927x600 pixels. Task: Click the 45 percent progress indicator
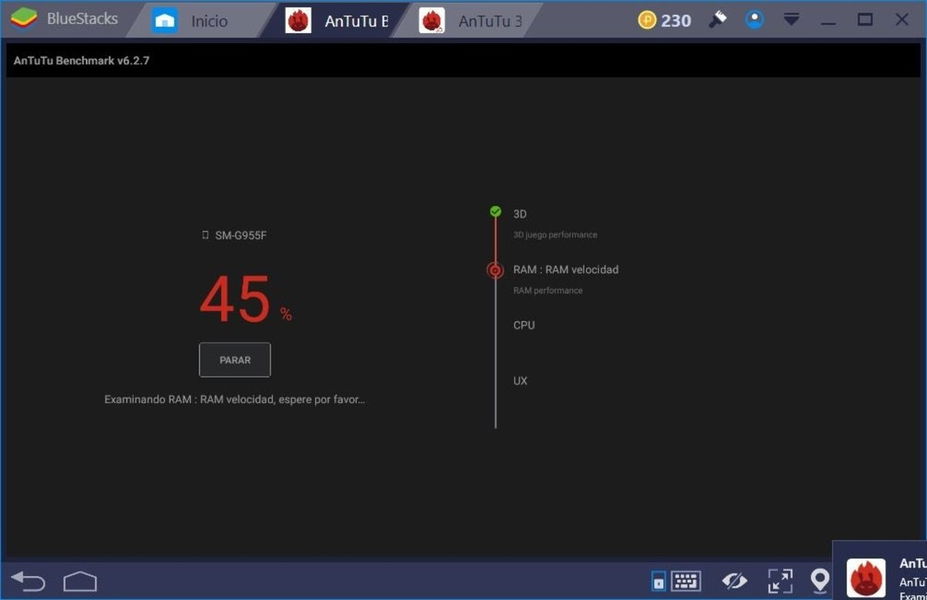[246, 300]
